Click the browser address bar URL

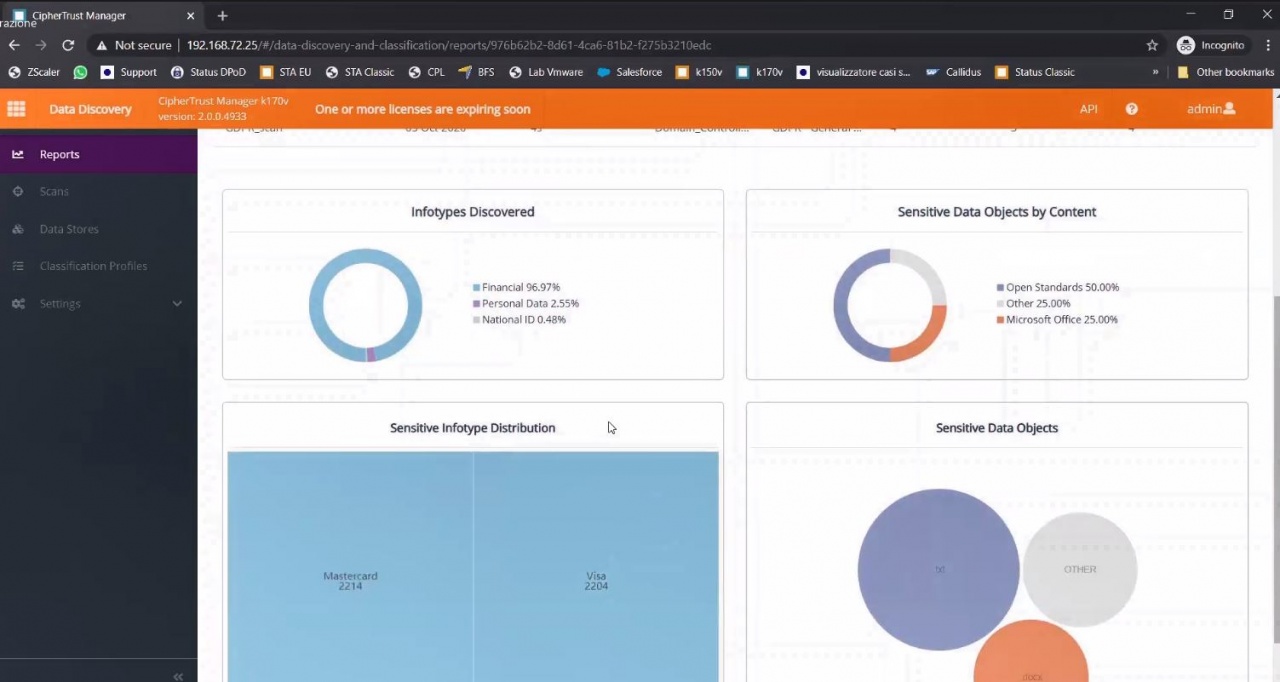tap(449, 45)
